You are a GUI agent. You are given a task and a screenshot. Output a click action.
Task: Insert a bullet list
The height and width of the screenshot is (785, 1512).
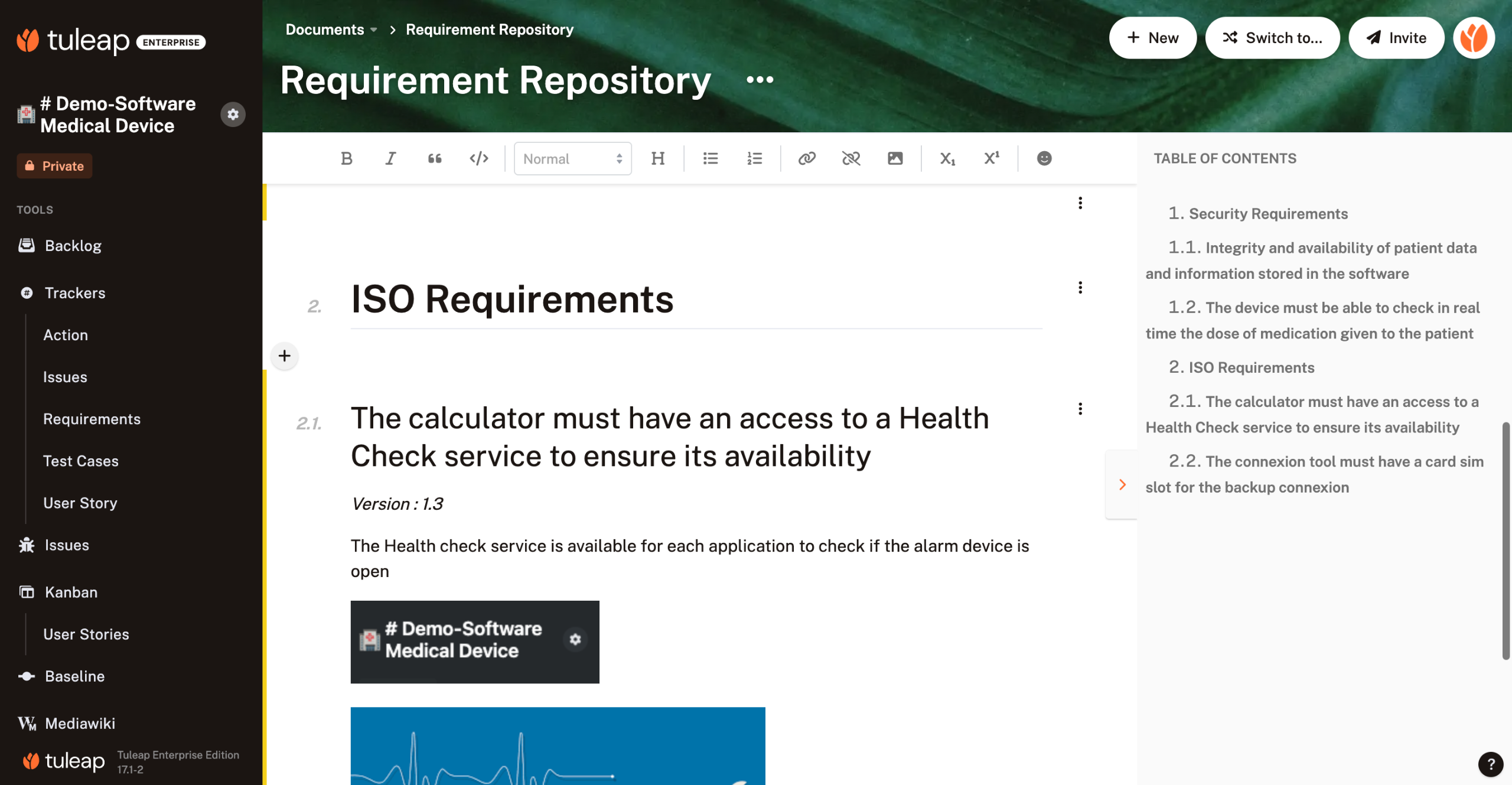(711, 158)
